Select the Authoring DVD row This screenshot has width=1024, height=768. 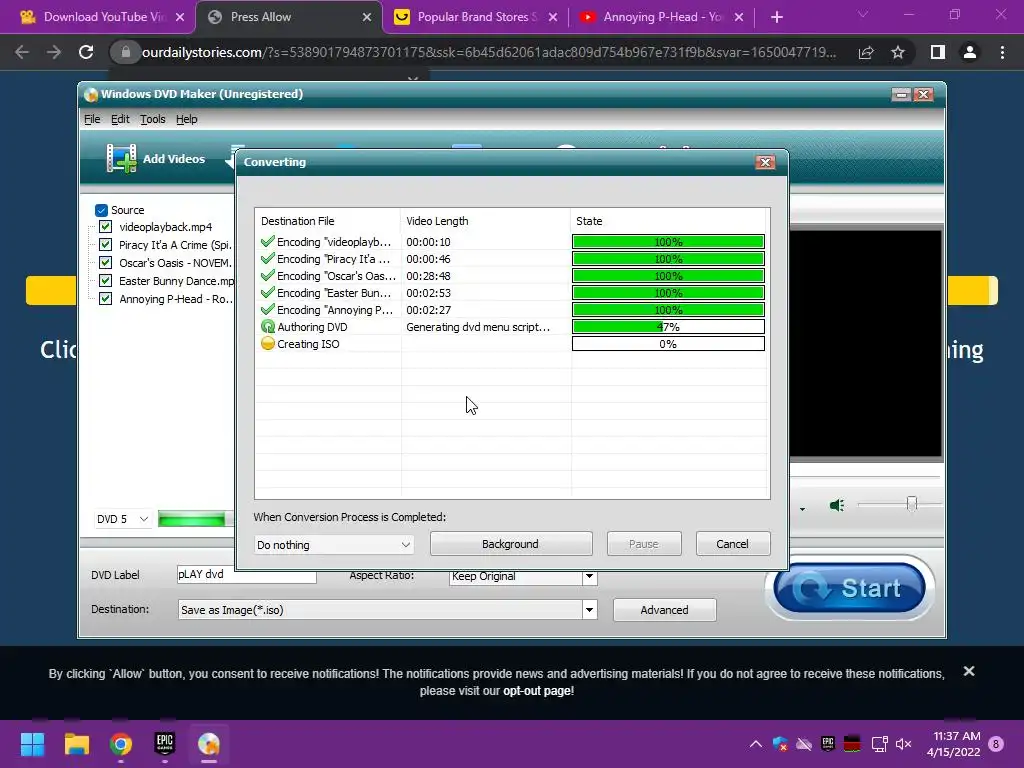point(512,327)
